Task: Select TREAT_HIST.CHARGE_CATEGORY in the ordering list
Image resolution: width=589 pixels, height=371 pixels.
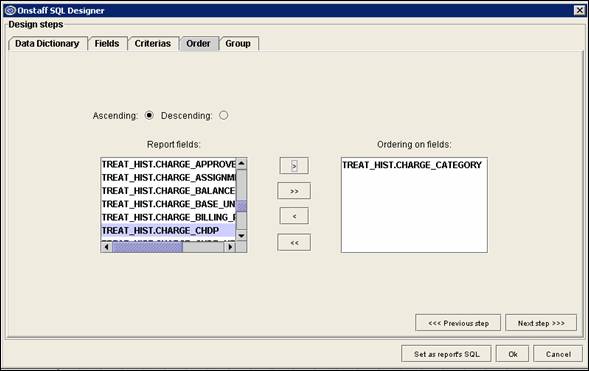Action: coord(412,165)
